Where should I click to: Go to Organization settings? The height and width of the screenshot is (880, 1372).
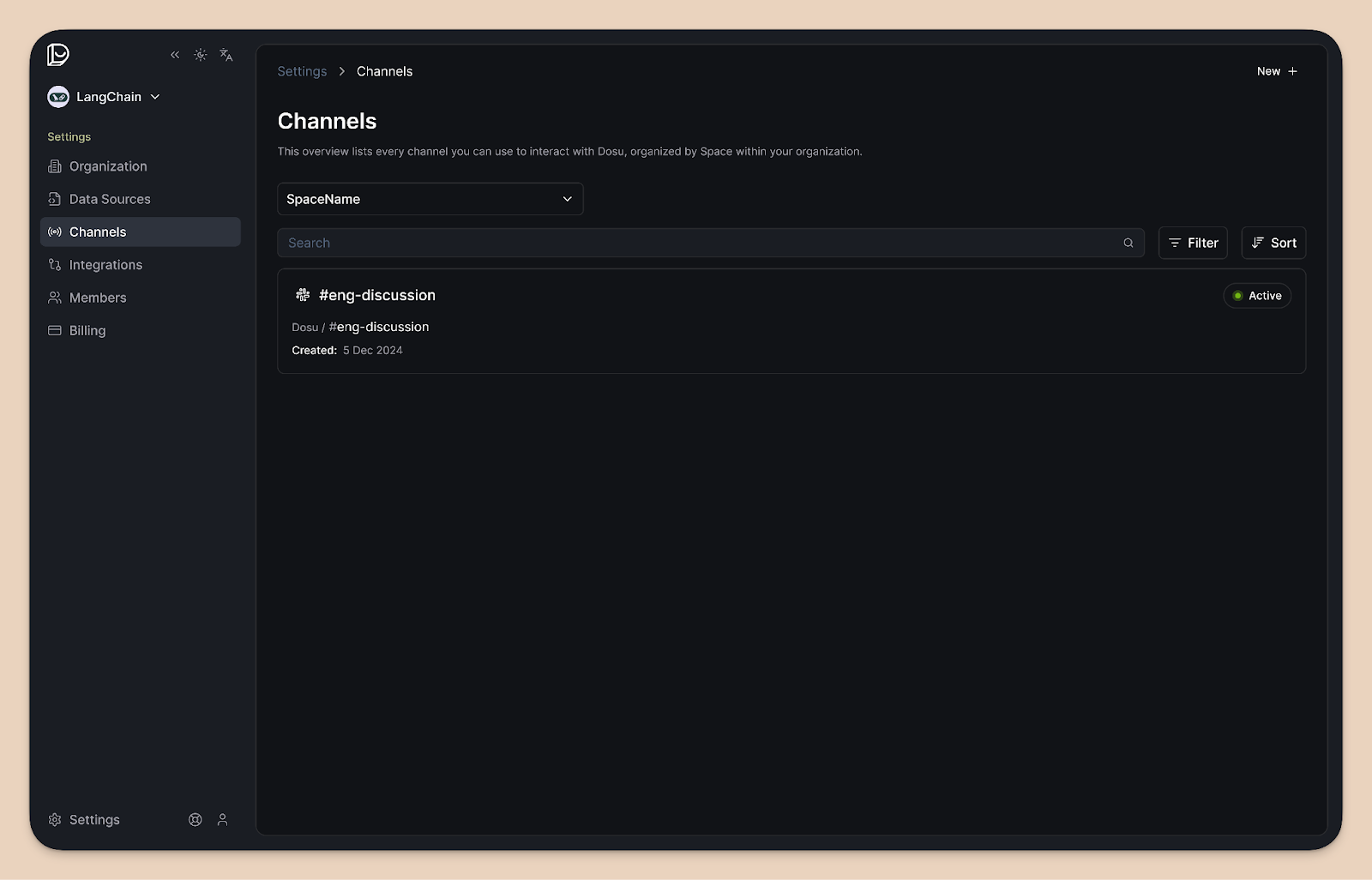point(108,166)
